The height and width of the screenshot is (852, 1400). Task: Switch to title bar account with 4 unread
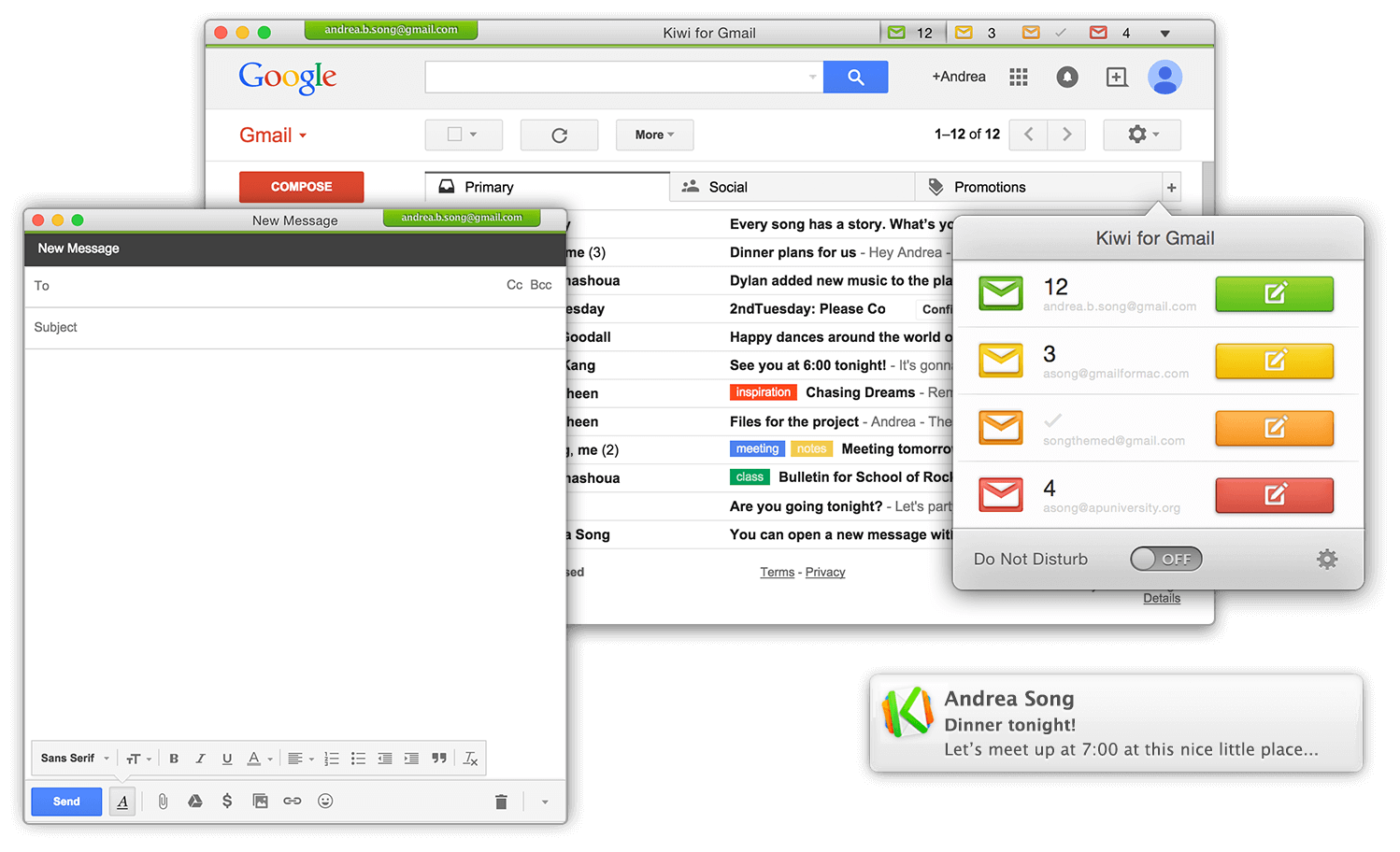pos(1110,33)
